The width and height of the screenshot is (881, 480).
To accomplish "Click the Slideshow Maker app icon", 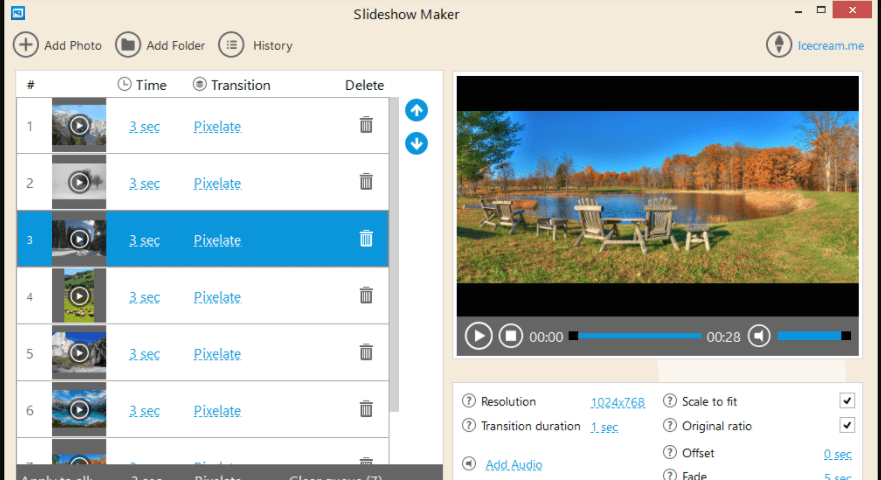I will [x=18, y=13].
